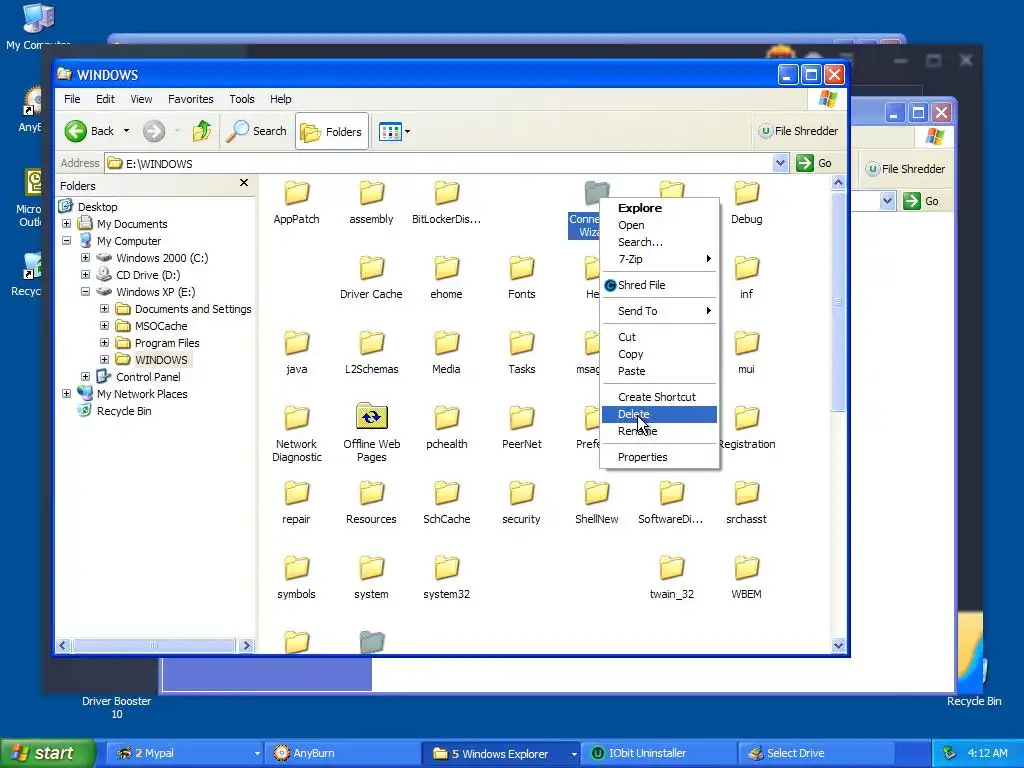Open the View menu
The height and width of the screenshot is (768, 1024).
pyautogui.click(x=141, y=99)
